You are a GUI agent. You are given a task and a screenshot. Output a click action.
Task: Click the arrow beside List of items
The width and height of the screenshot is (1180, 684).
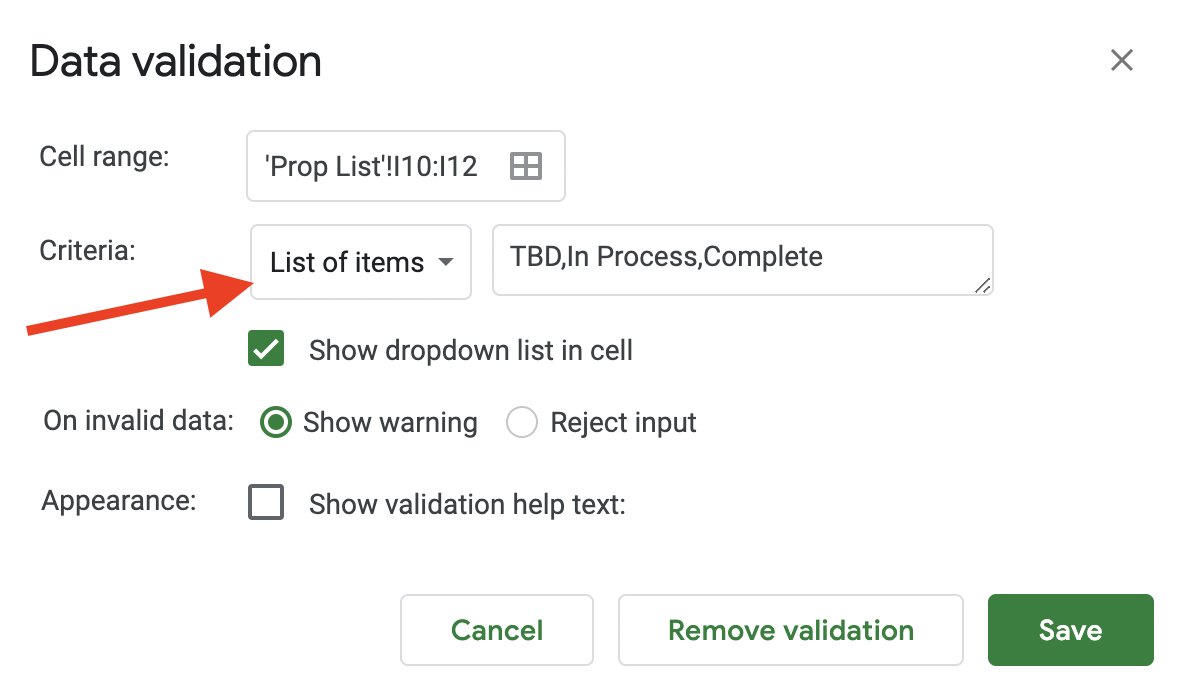446,263
